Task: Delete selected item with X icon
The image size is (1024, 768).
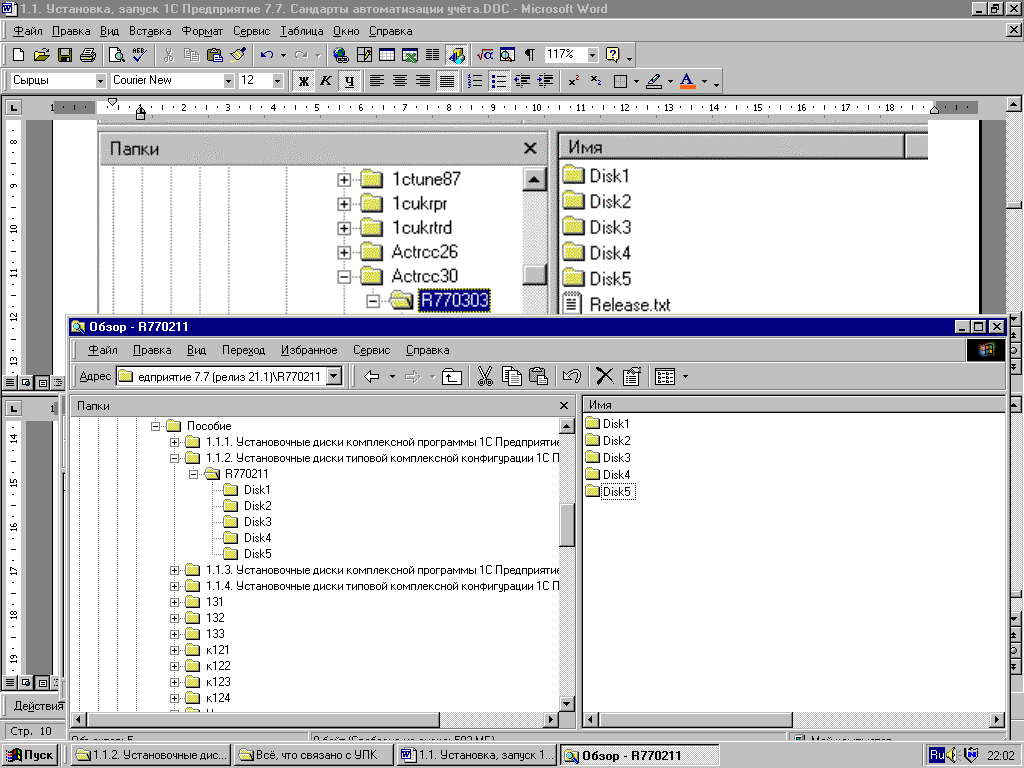Action: tap(605, 376)
